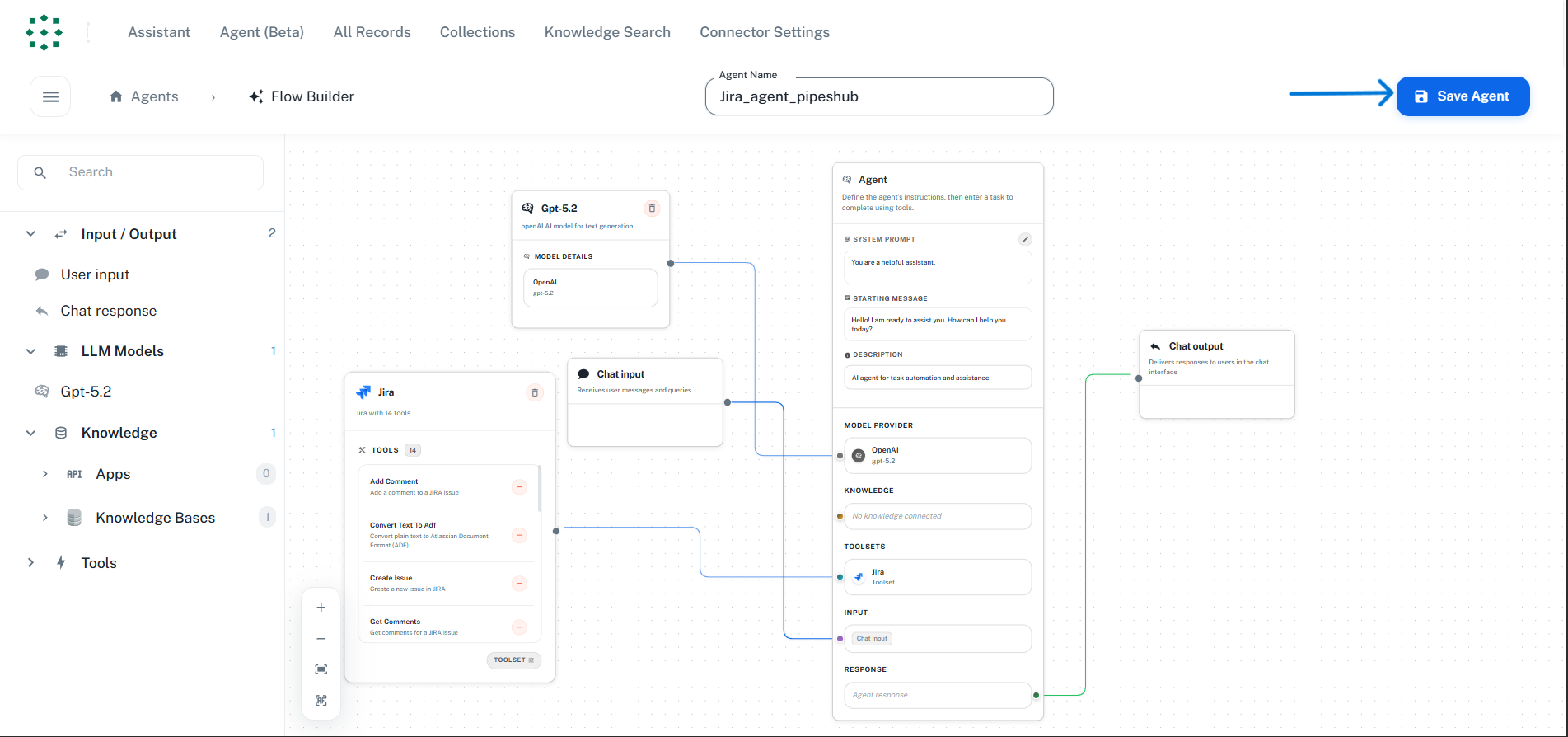1568x737 pixels.
Task: Click the 'Agent response' output field
Action: coord(938,695)
